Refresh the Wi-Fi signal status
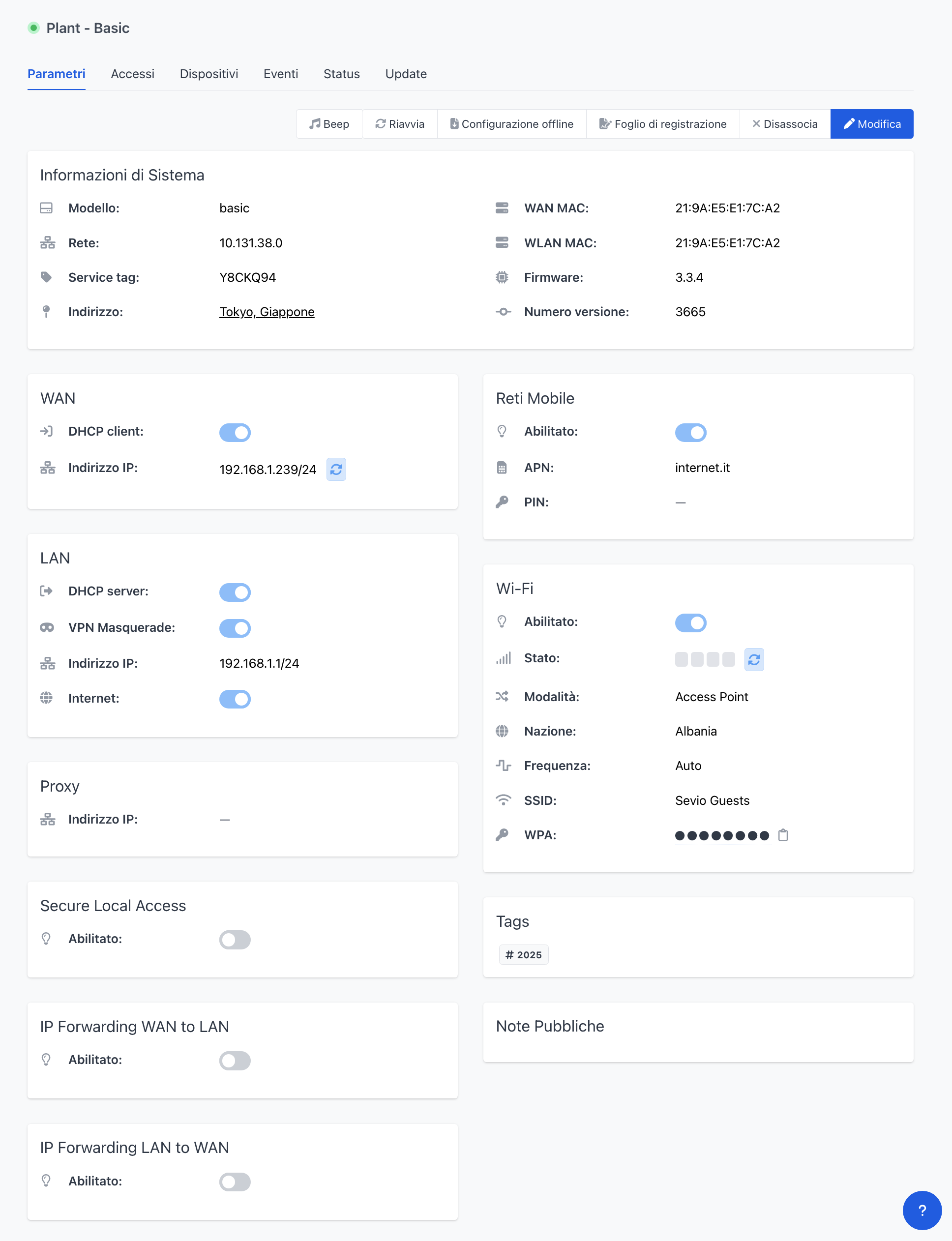Image resolution: width=952 pixels, height=1241 pixels. click(x=754, y=660)
